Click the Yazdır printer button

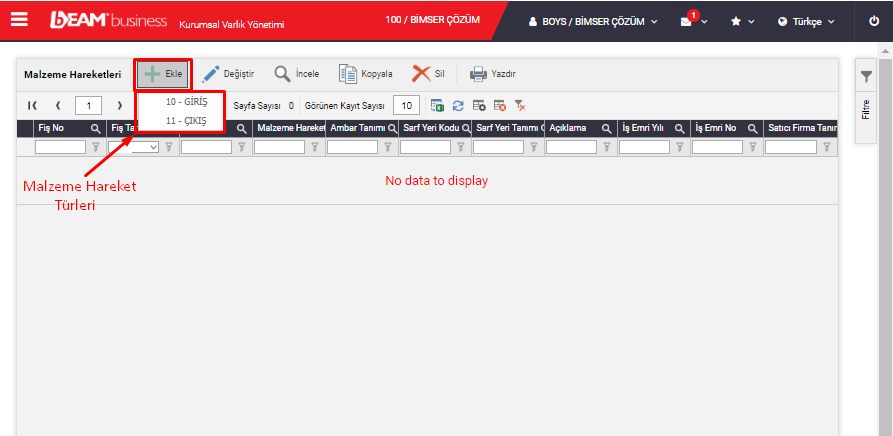tap(493, 74)
